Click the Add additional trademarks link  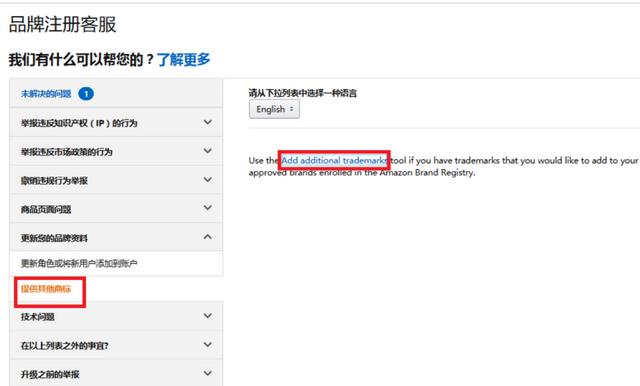334,160
